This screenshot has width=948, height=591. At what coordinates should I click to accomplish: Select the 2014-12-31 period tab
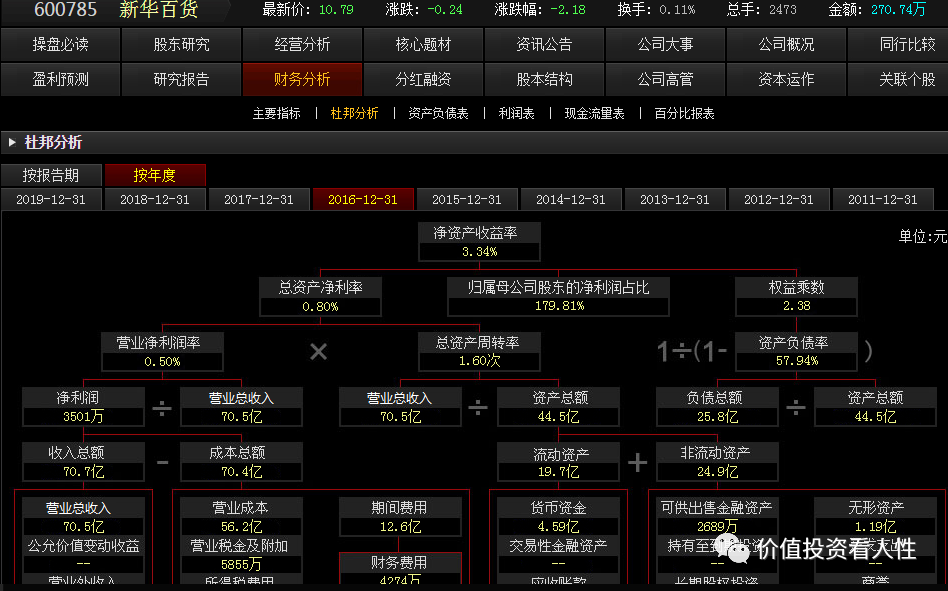571,199
